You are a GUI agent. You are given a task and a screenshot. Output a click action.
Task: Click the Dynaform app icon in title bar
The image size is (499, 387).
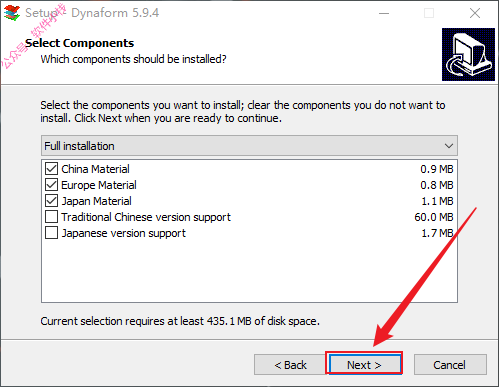point(12,13)
